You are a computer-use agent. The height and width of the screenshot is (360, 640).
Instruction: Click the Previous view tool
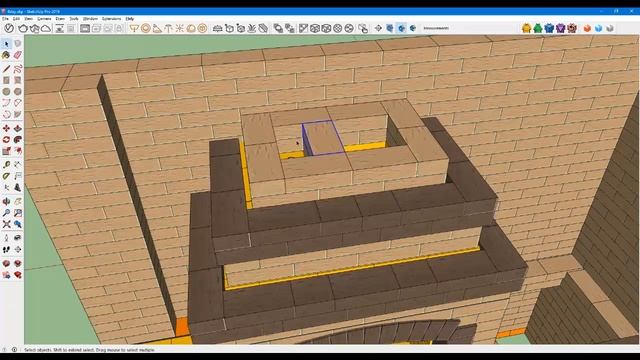[x=18, y=224]
